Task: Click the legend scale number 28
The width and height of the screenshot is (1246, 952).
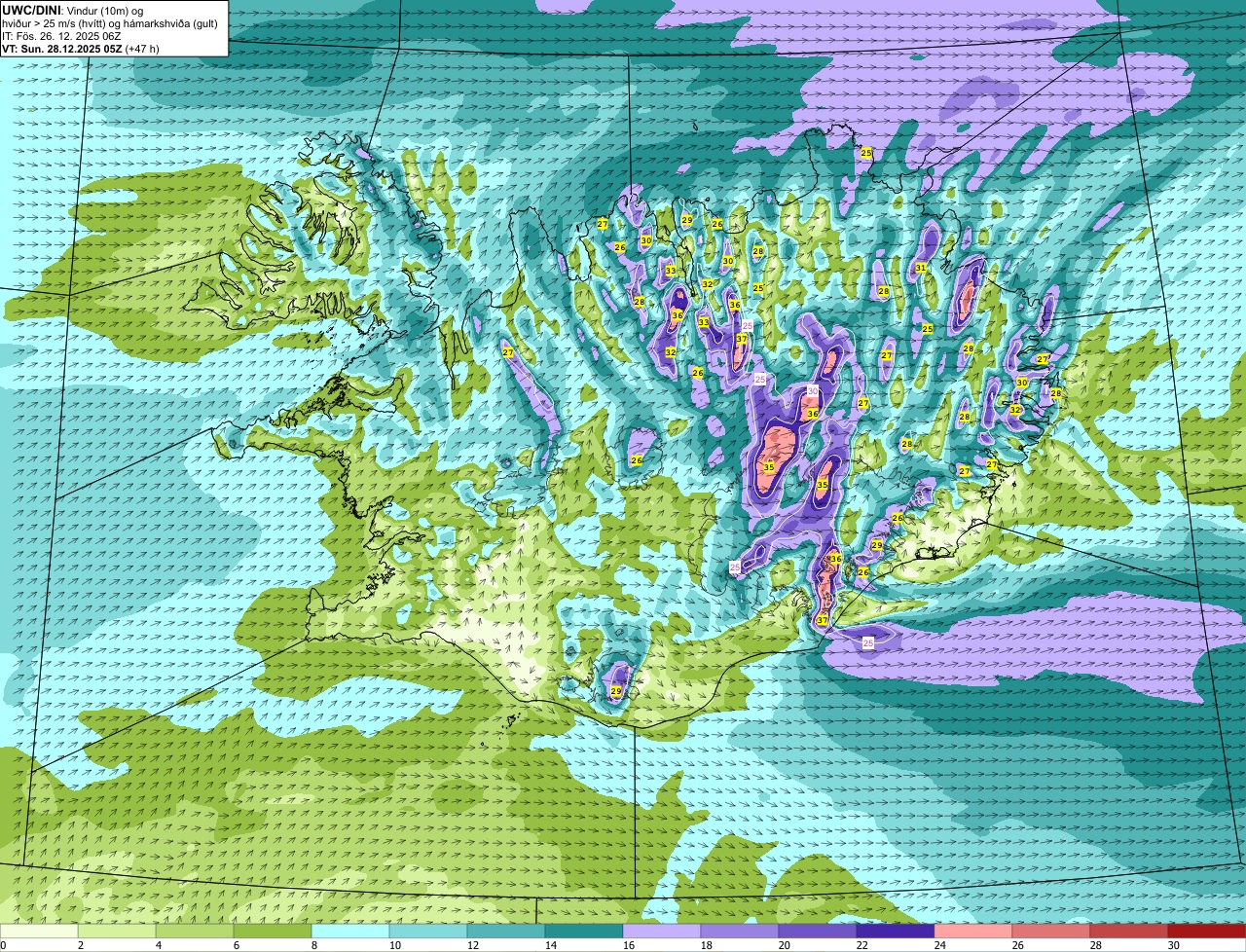Action: tap(1095, 945)
